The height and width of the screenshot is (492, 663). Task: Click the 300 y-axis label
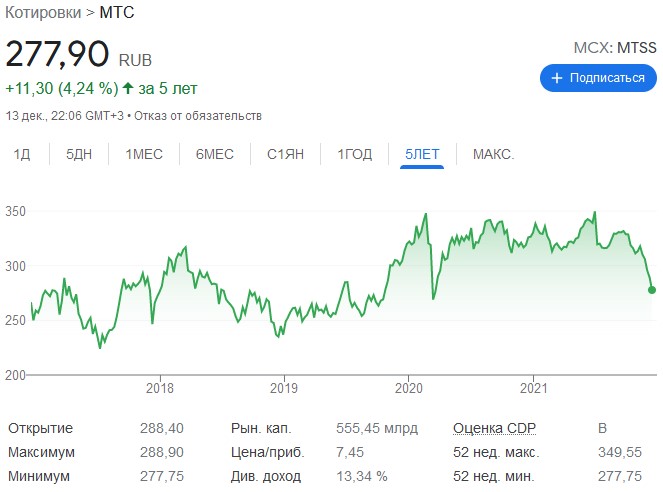16,266
